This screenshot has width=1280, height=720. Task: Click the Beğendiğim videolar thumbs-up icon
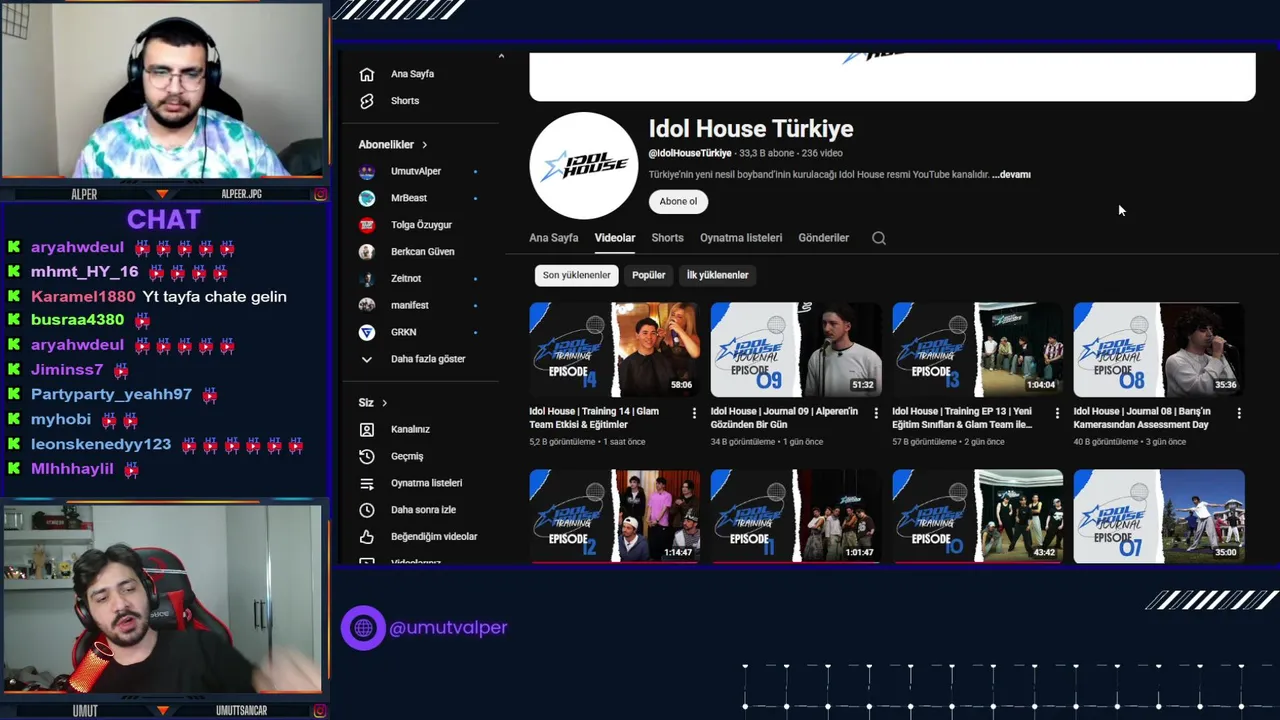(x=367, y=537)
